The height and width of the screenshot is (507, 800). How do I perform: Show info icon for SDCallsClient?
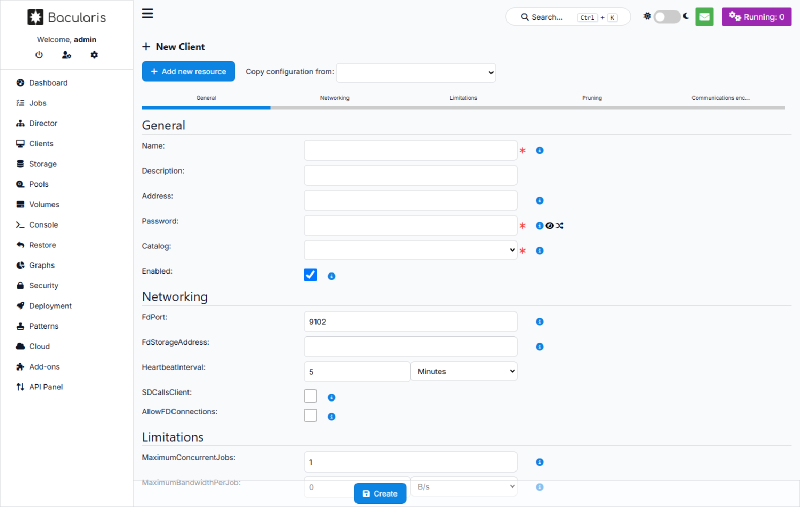click(x=331, y=397)
